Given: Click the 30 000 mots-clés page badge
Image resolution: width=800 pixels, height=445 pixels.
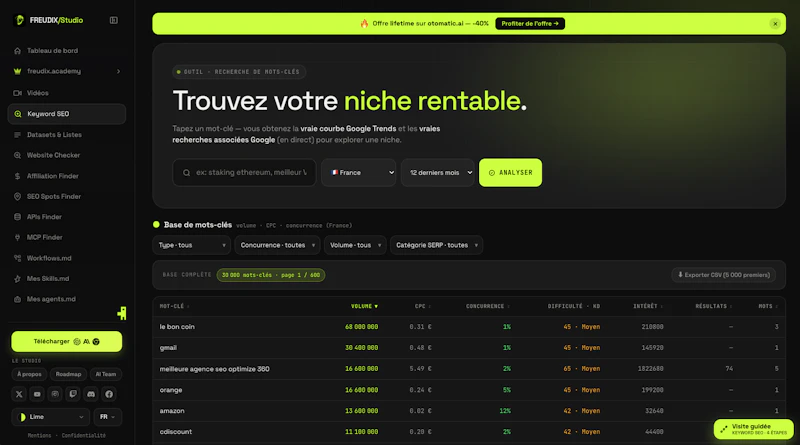Looking at the screenshot, I should 270,275.
